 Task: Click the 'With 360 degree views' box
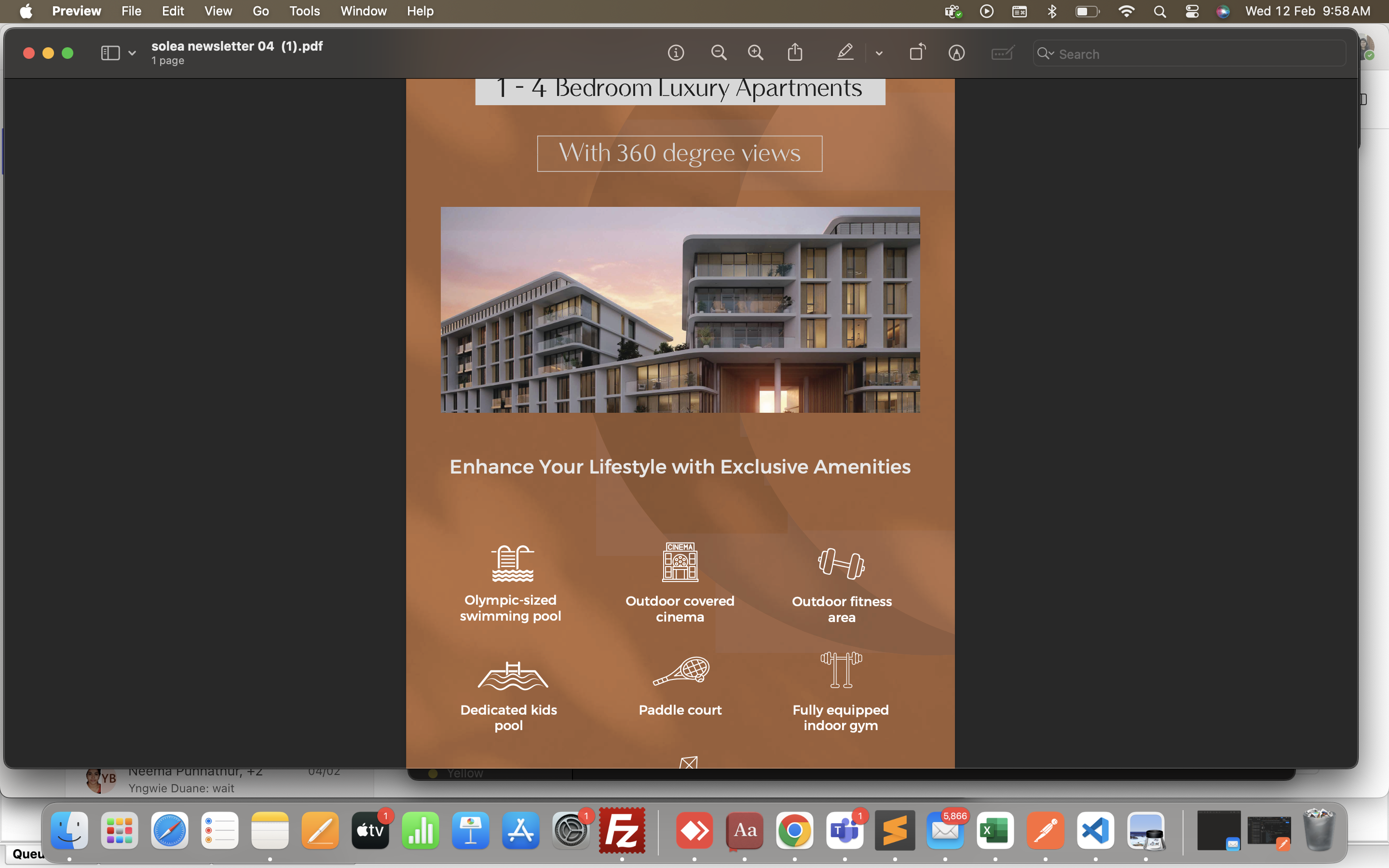point(680,153)
